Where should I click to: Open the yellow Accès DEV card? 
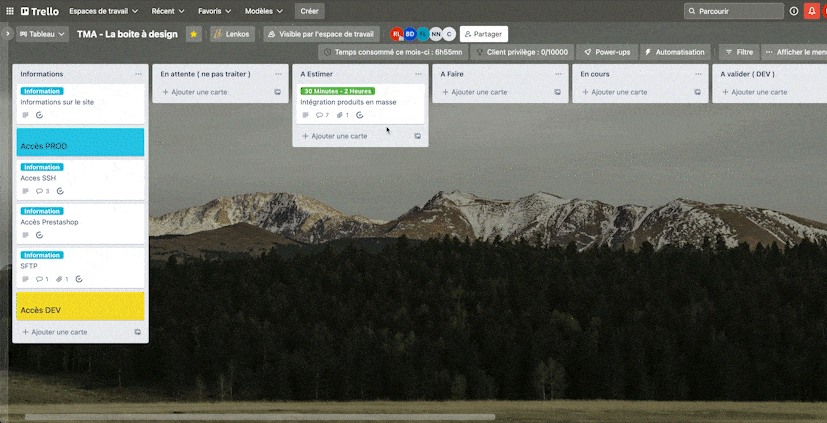80,306
